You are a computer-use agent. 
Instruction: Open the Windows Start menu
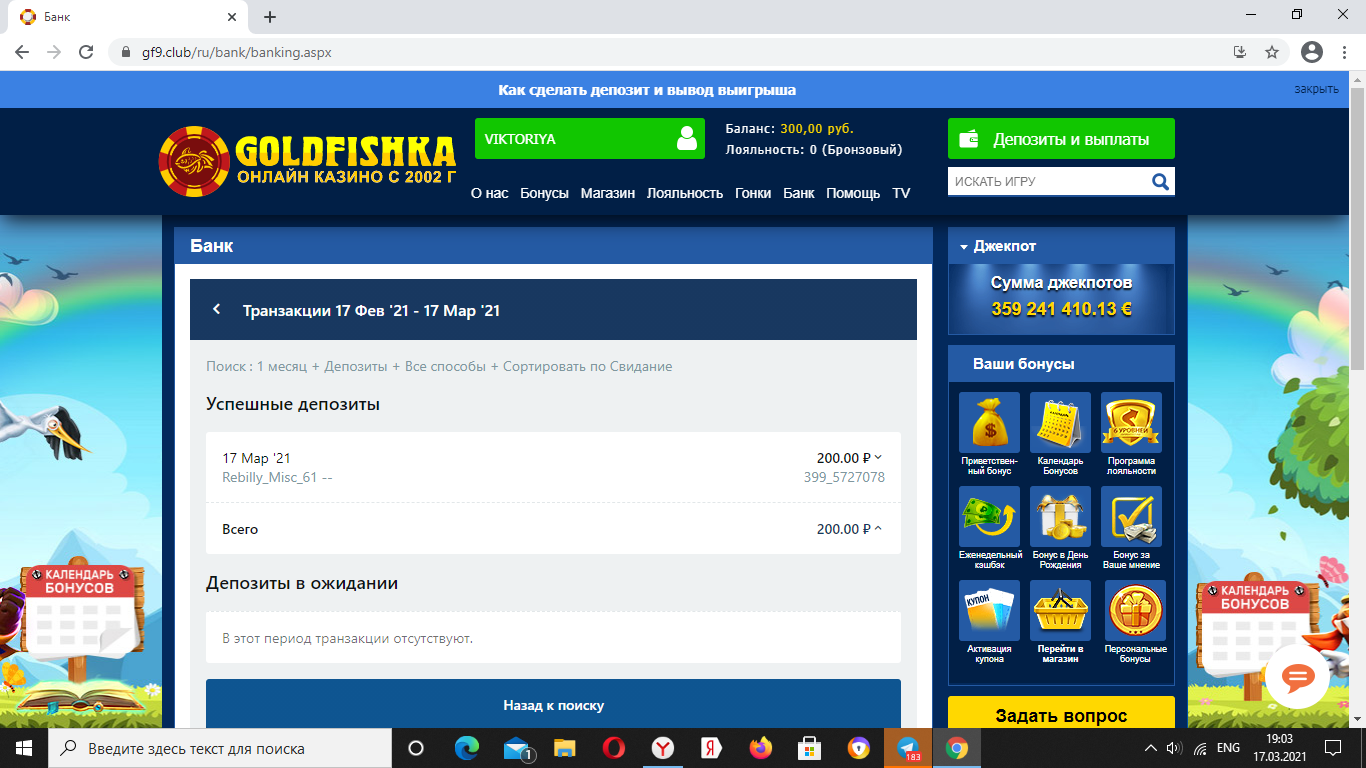[x=24, y=748]
